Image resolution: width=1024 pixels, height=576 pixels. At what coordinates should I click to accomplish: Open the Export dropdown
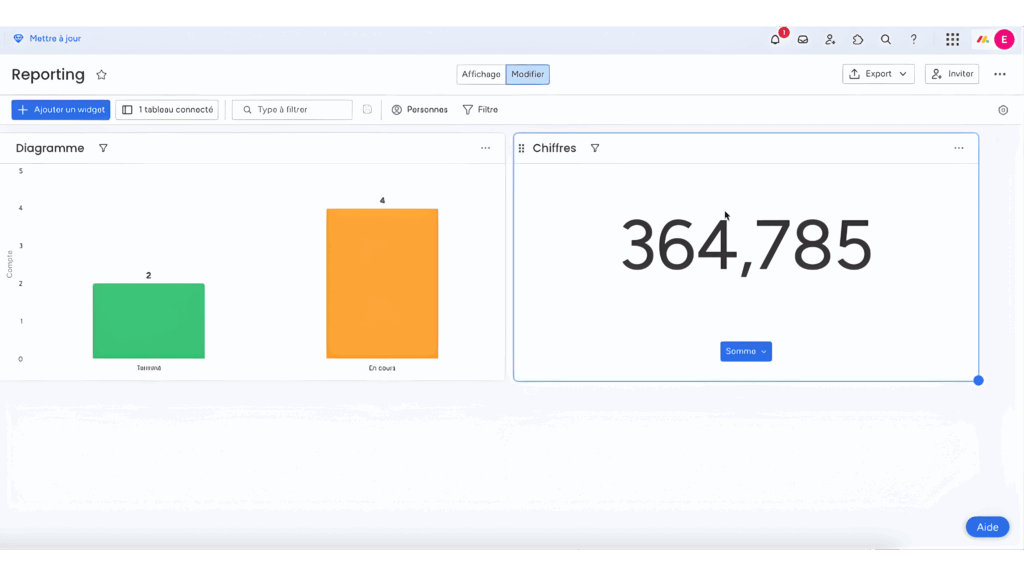878,74
